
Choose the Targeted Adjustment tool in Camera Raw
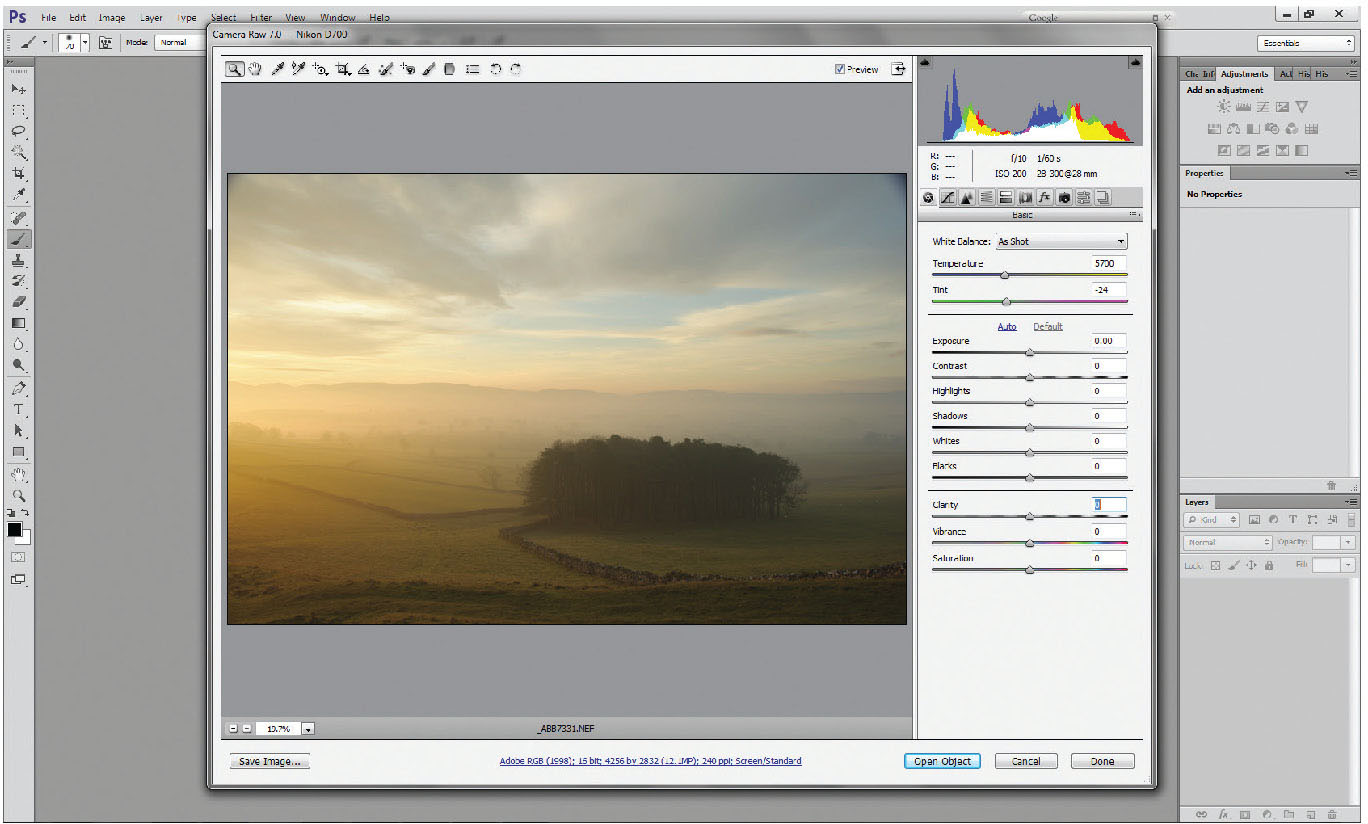click(x=320, y=69)
